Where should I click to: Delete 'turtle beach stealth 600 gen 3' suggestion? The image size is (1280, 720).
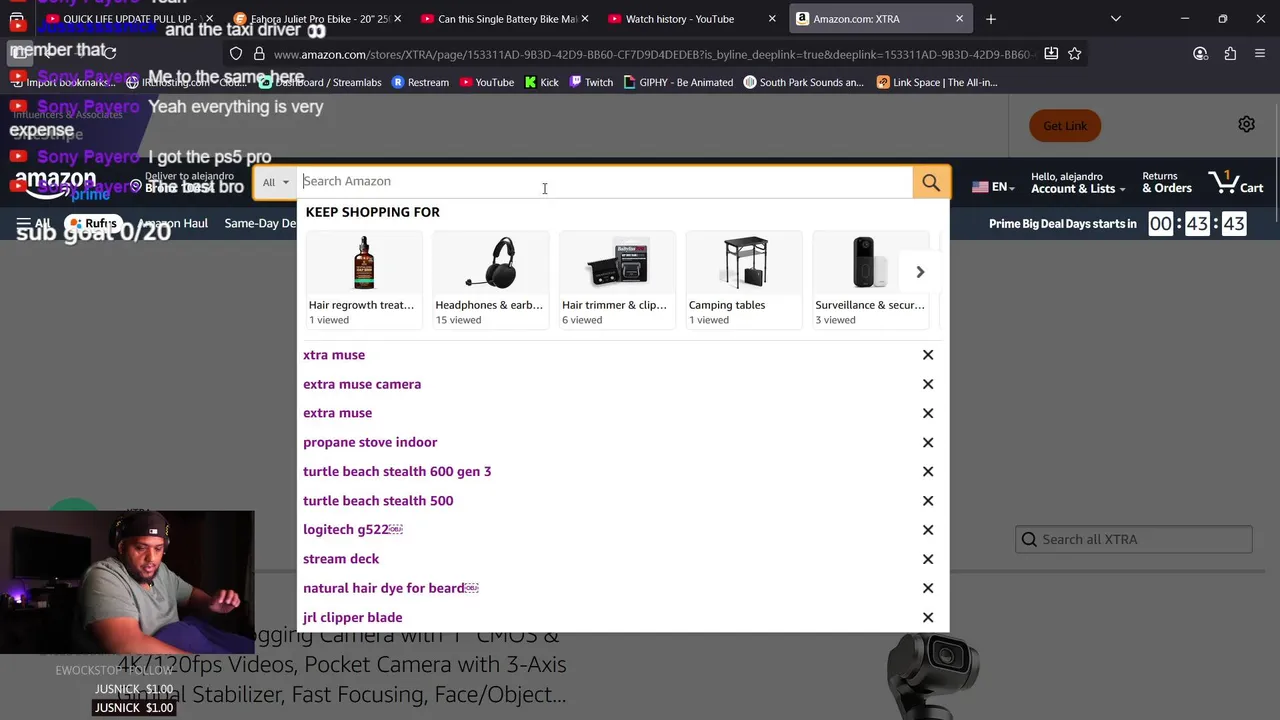[x=928, y=471]
